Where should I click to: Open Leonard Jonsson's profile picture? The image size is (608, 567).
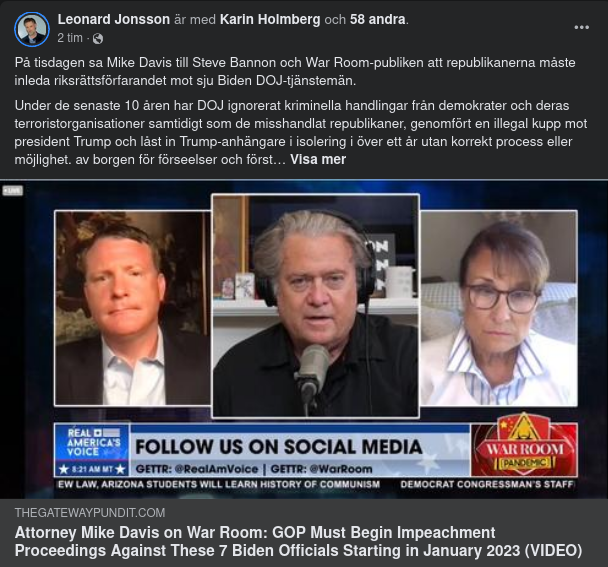point(32,29)
